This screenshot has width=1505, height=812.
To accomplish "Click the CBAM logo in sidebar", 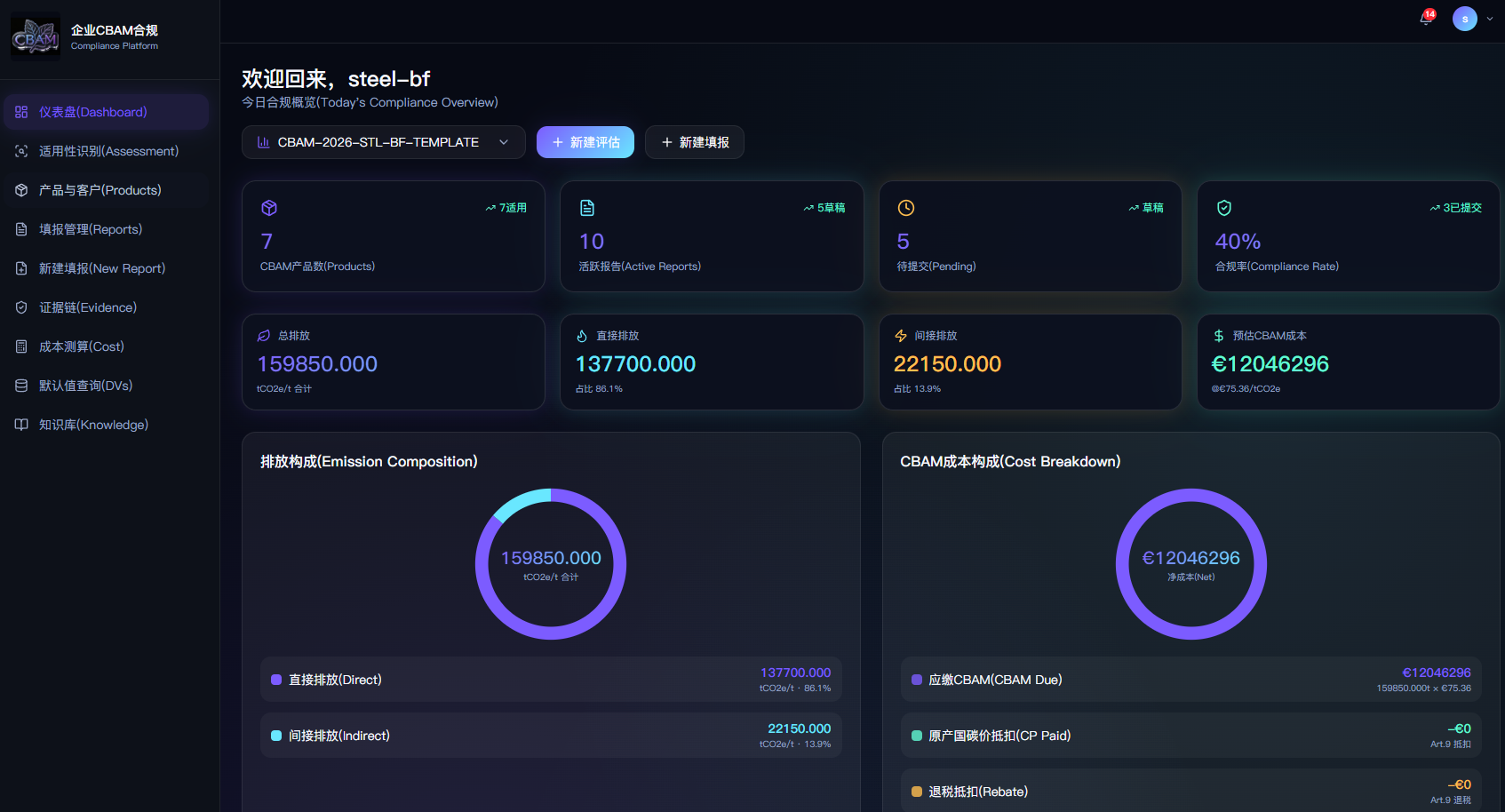I will click(36, 36).
